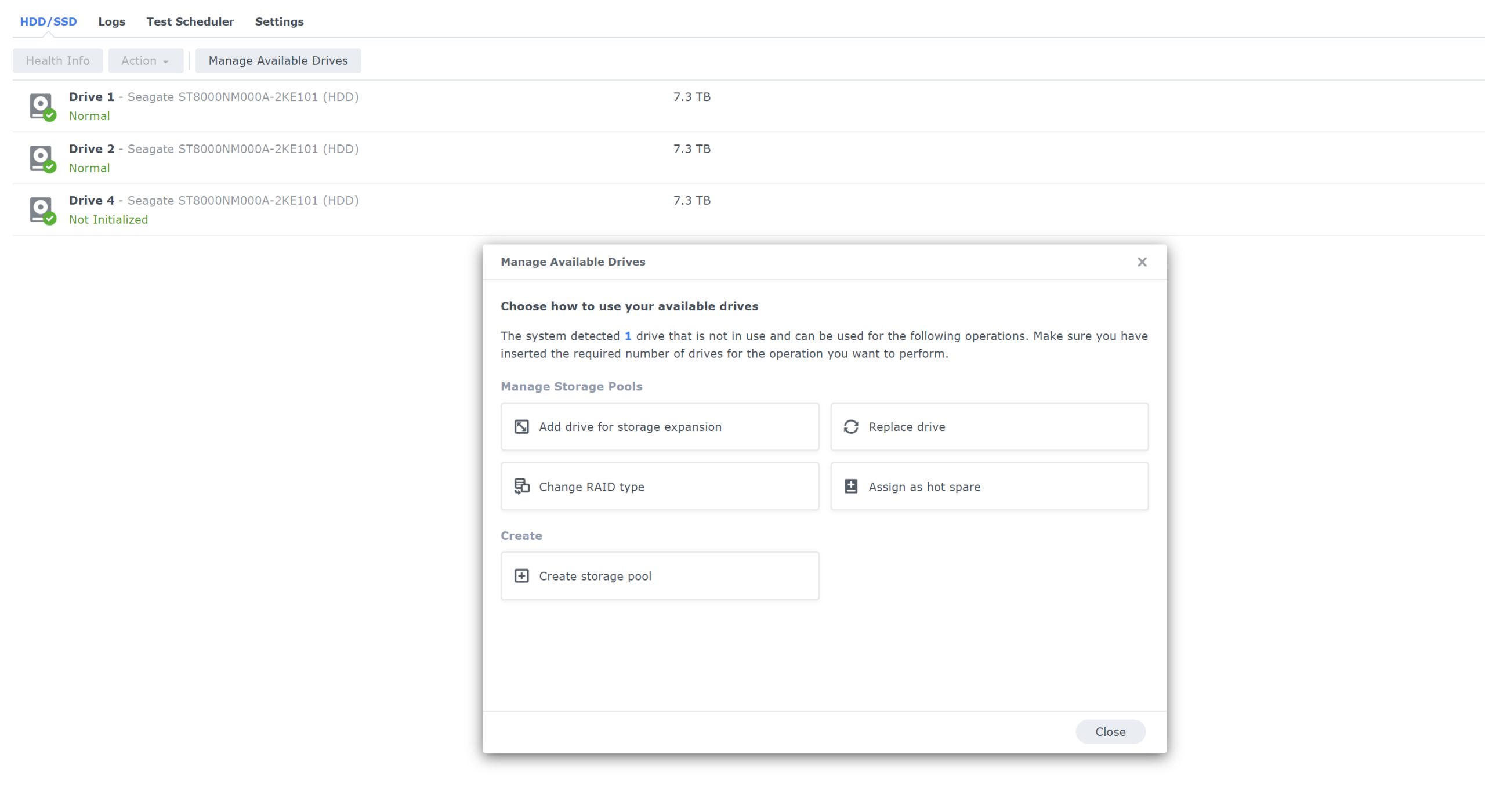Image resolution: width=1485 pixels, height=812 pixels.
Task: Click the Drive 2 disk icon
Action: pos(41,158)
